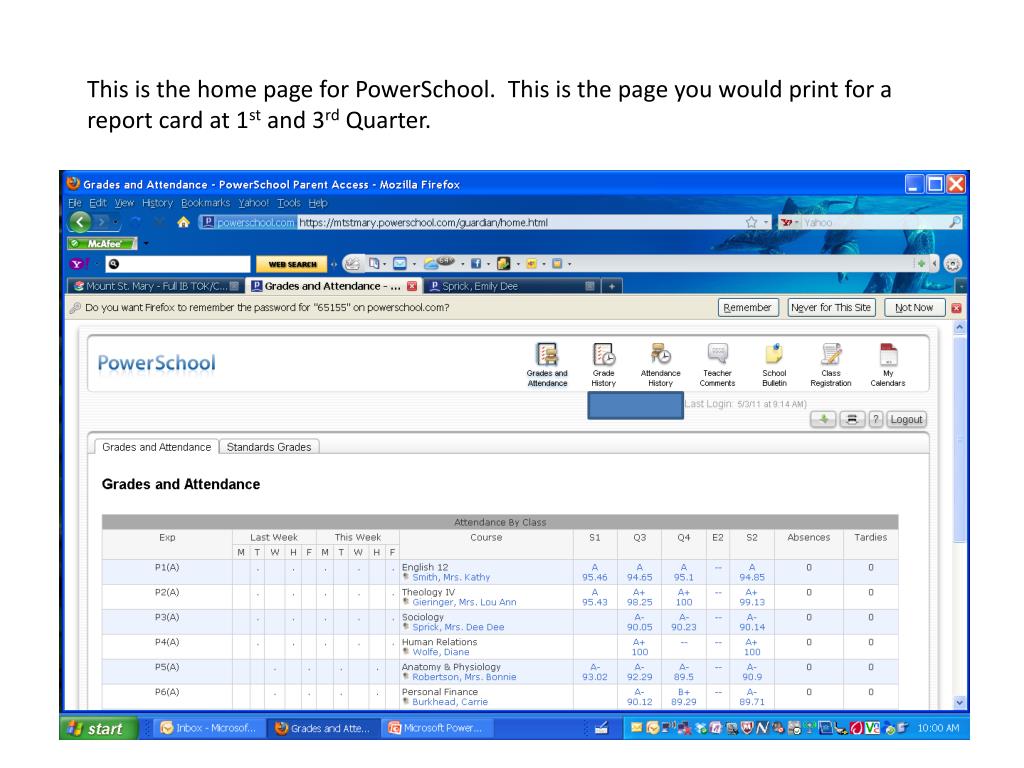Click the Windows start button
The width and height of the screenshot is (1024, 768).
tap(99, 728)
